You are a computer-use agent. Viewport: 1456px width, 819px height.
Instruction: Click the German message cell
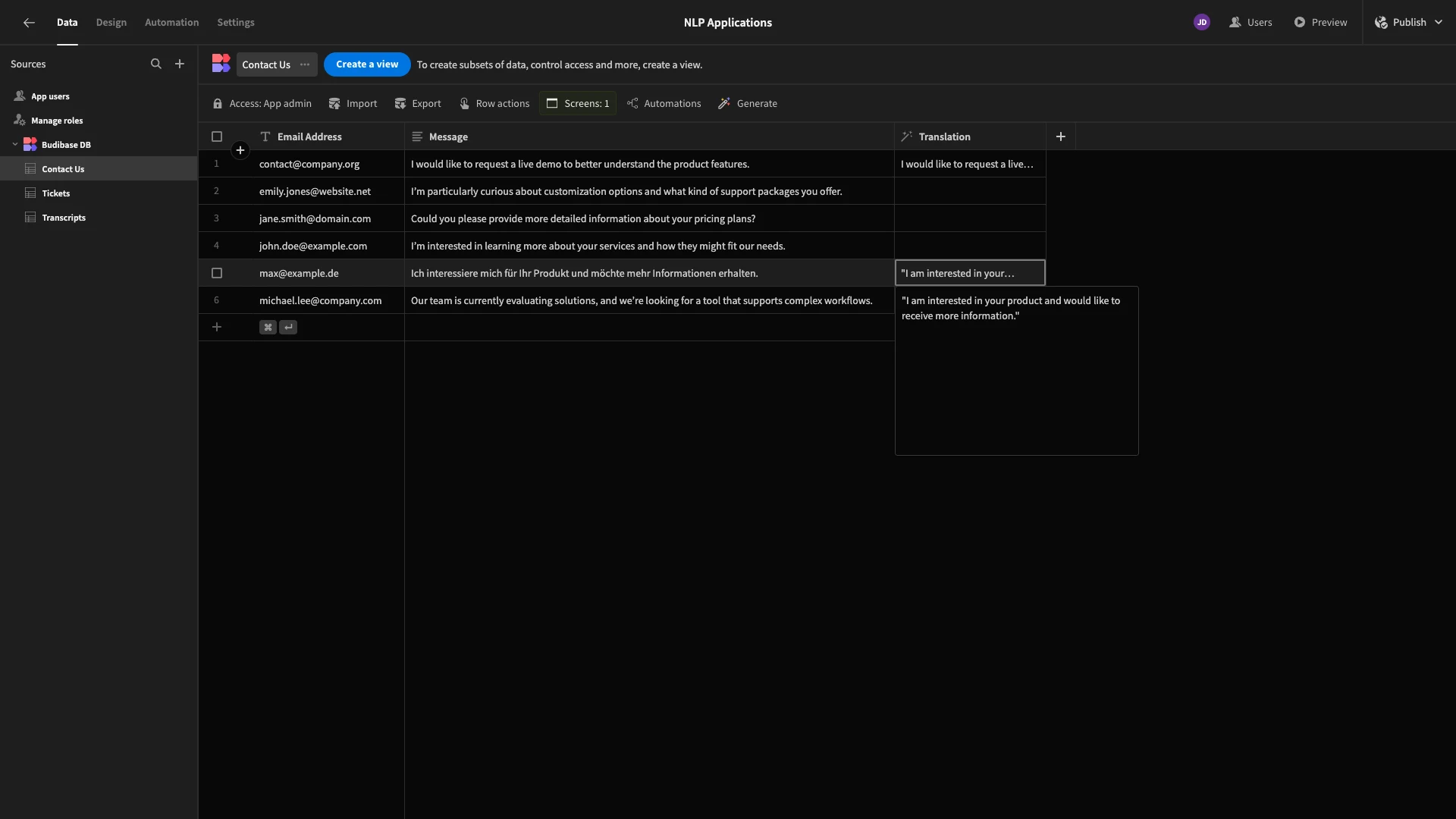point(649,274)
